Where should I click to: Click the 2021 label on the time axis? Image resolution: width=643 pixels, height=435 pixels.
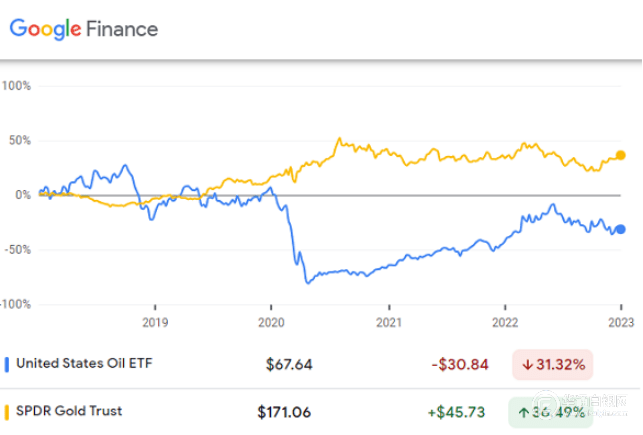[388, 322]
